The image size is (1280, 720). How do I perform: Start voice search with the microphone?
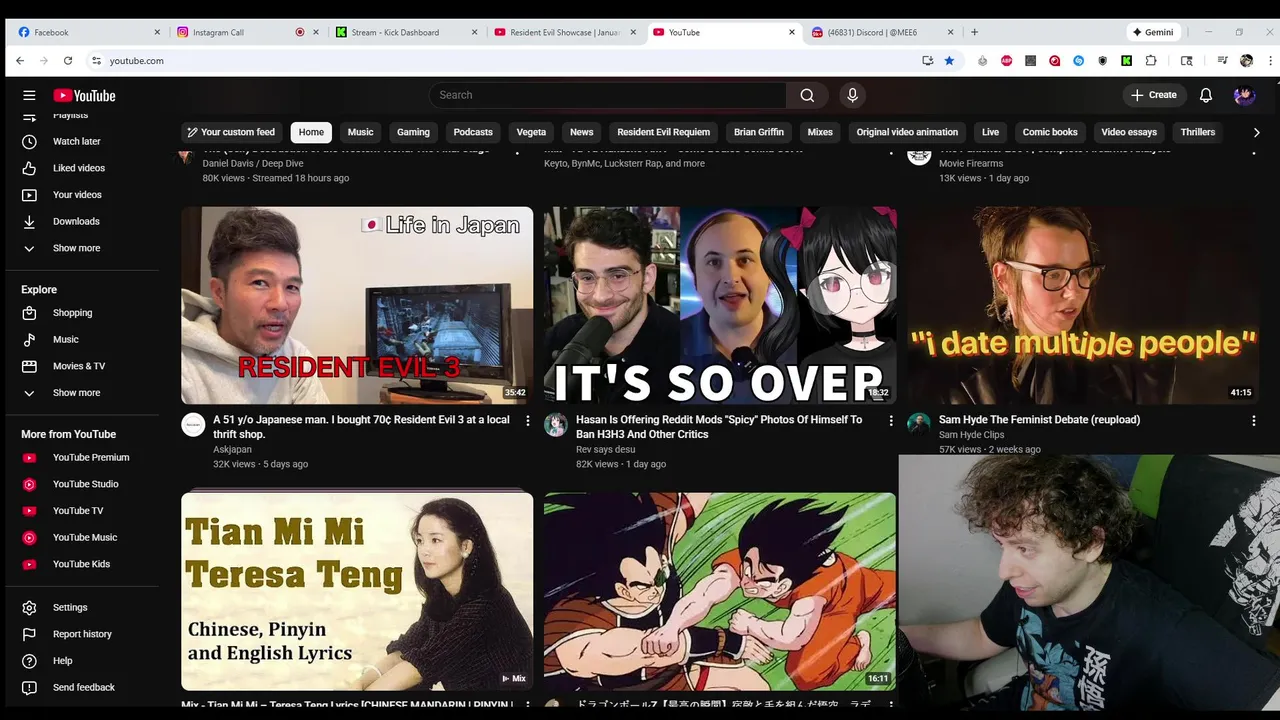(x=852, y=95)
